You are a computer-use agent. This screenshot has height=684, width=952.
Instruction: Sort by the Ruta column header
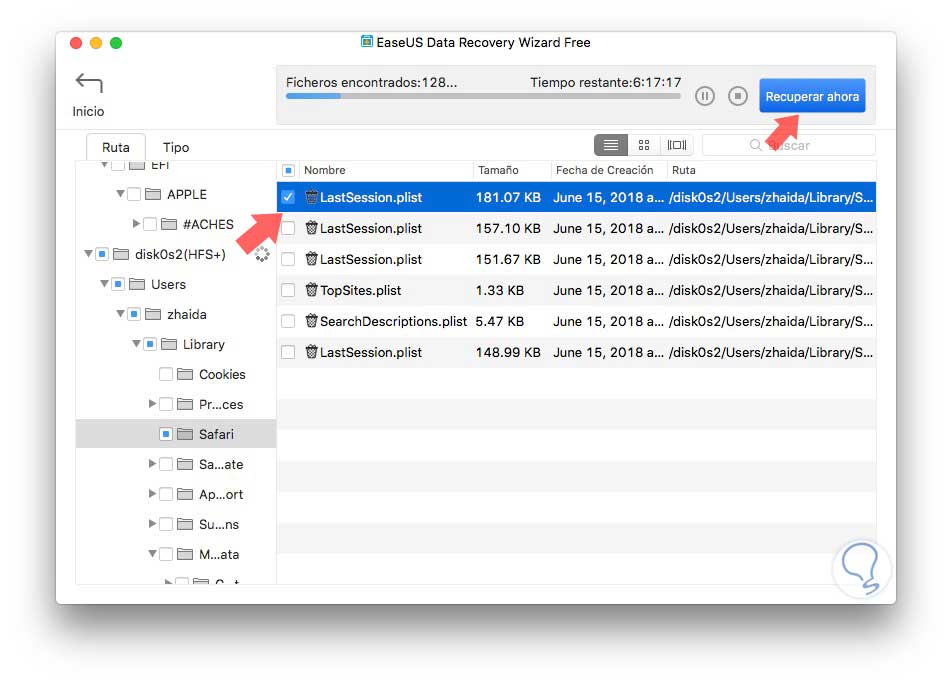771,171
